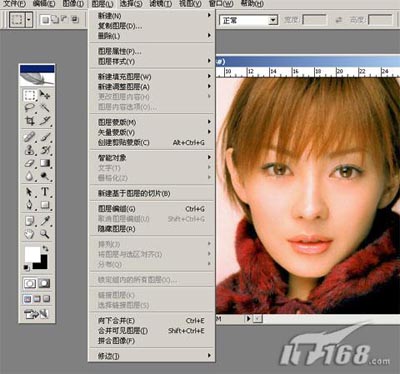Screen dimensions: 400x374
Task: Choose Add to Selection mode
Action: coord(55,20)
